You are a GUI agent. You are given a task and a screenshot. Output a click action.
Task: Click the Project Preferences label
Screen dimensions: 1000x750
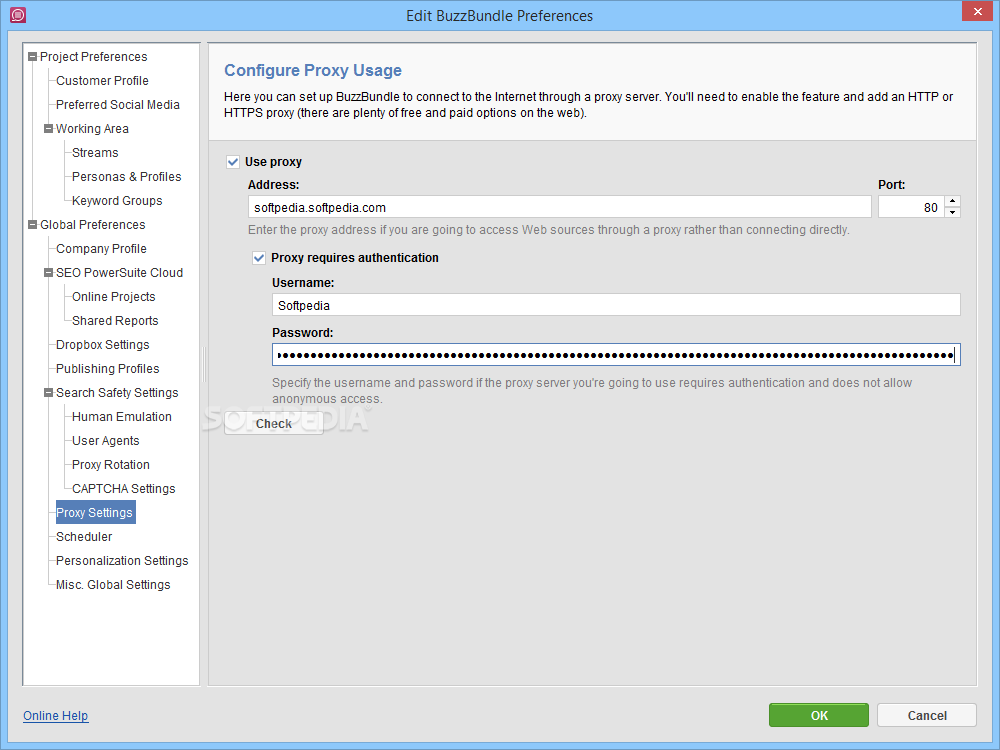click(94, 57)
